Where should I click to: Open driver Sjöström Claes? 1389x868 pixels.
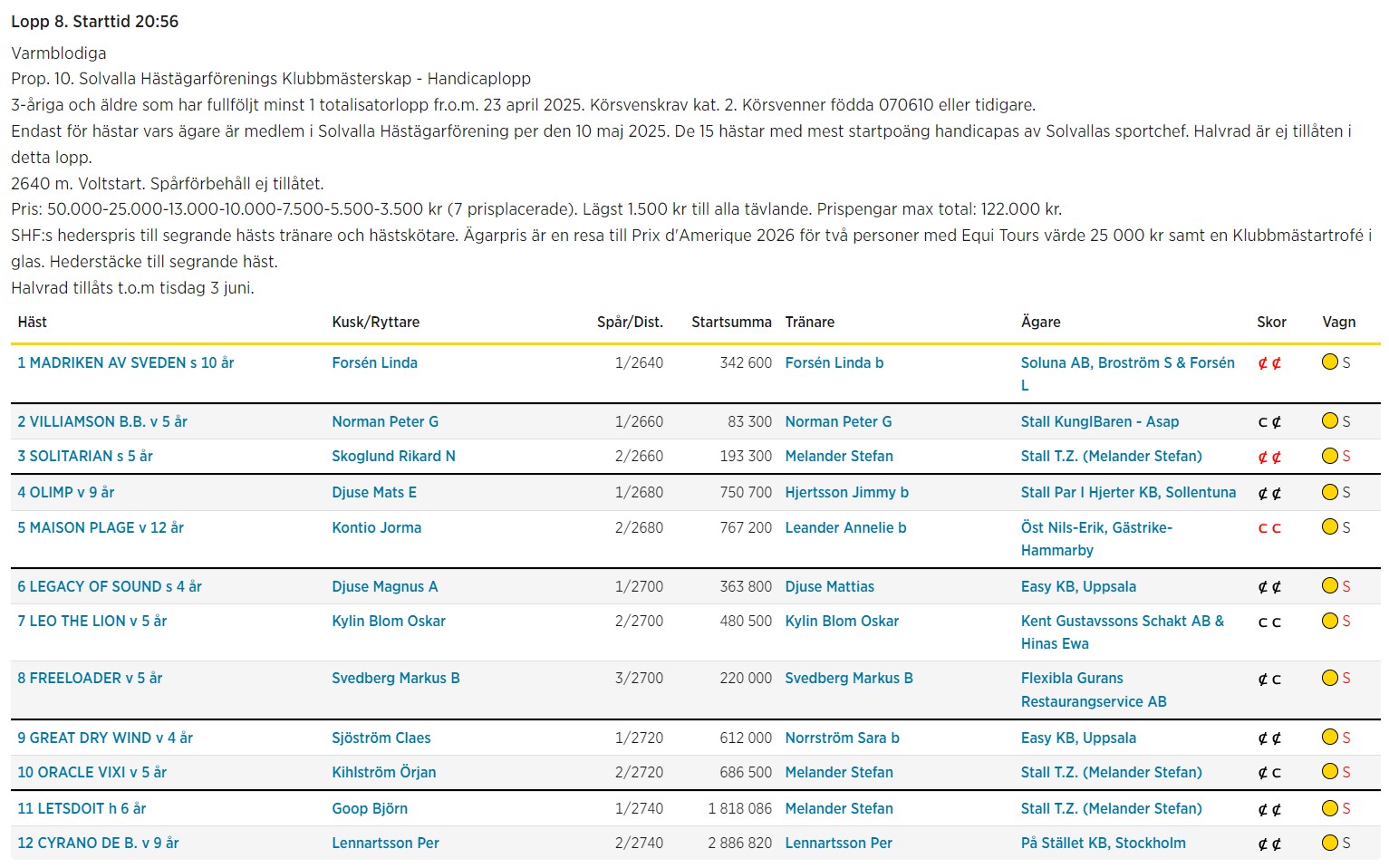coord(381,738)
